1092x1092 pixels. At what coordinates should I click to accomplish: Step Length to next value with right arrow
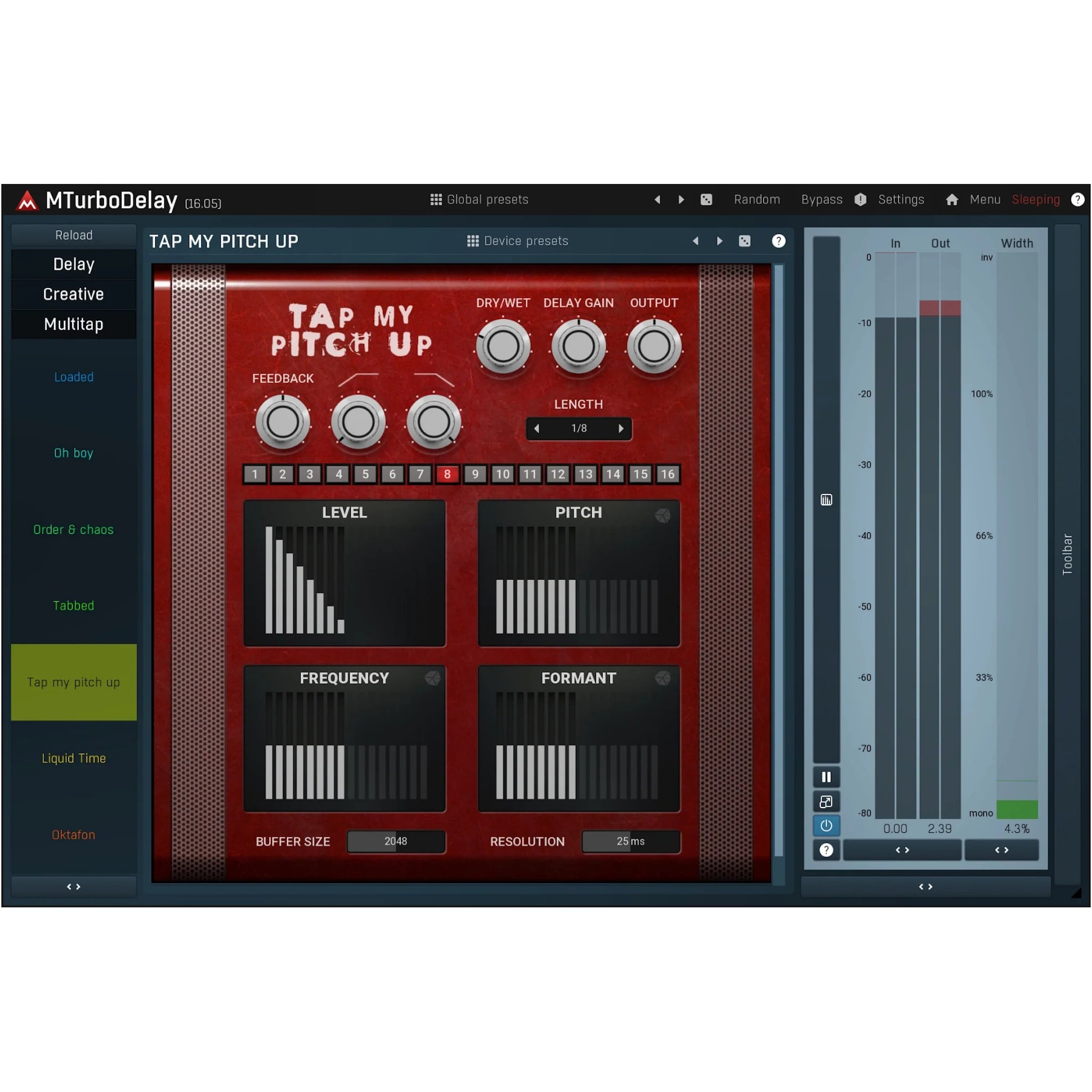pyautogui.click(x=621, y=429)
